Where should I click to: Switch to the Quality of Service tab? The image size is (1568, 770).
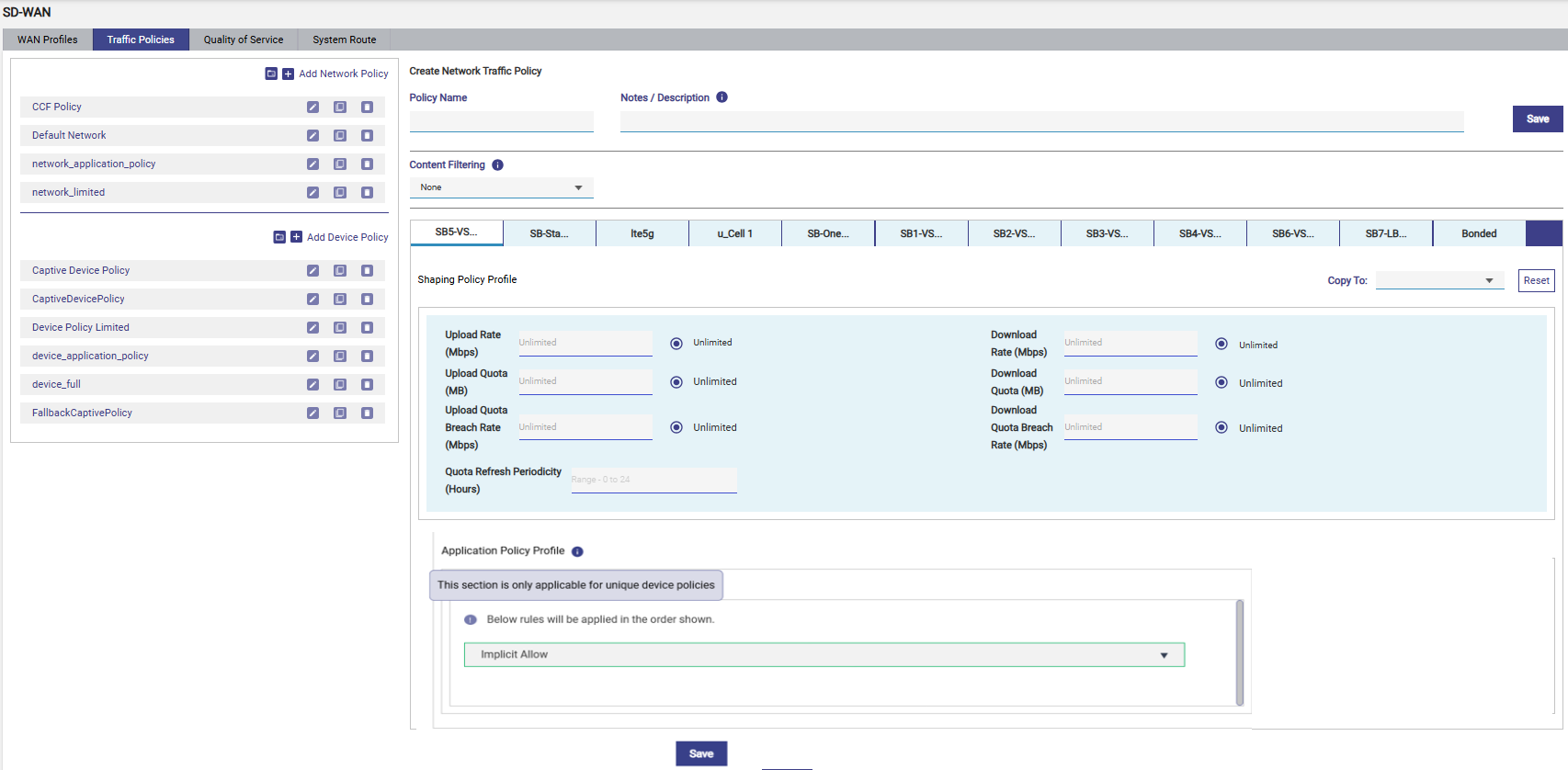pyautogui.click(x=244, y=40)
